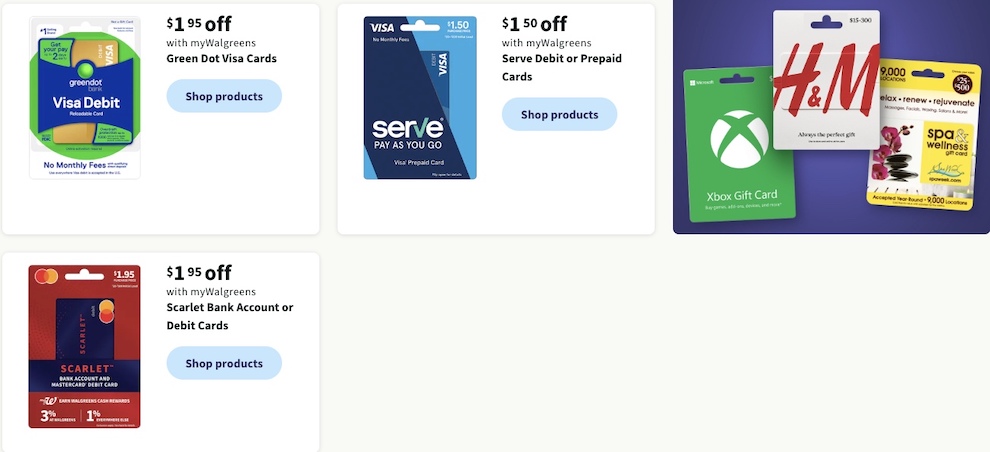Click the Green Dot Visa Debit card image
Image resolution: width=990 pixels, height=452 pixels.
(x=85, y=98)
